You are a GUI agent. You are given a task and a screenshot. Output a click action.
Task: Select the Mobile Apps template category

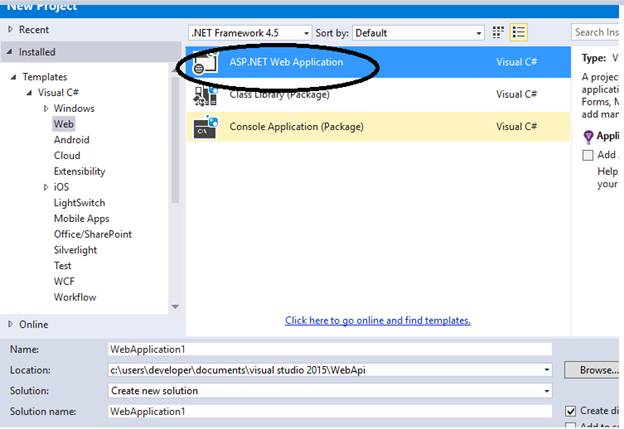(x=82, y=218)
